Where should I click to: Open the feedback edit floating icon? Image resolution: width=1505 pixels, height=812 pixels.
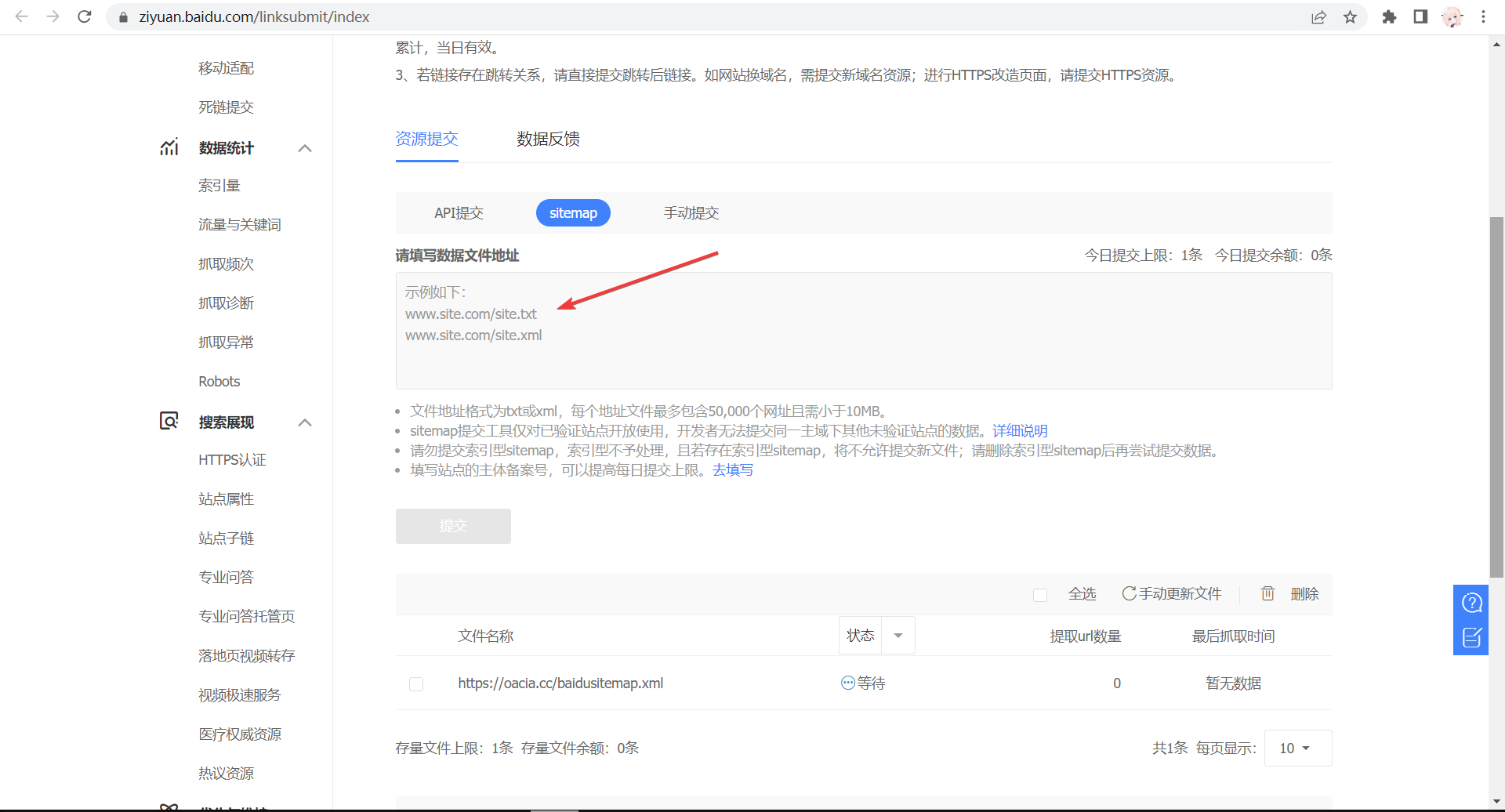click(1471, 637)
